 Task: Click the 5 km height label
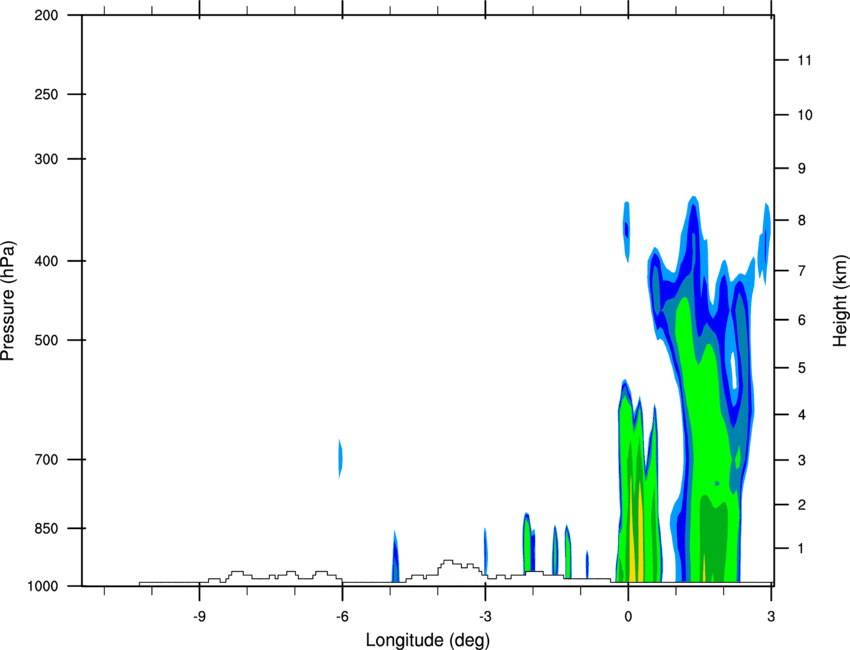802,368
